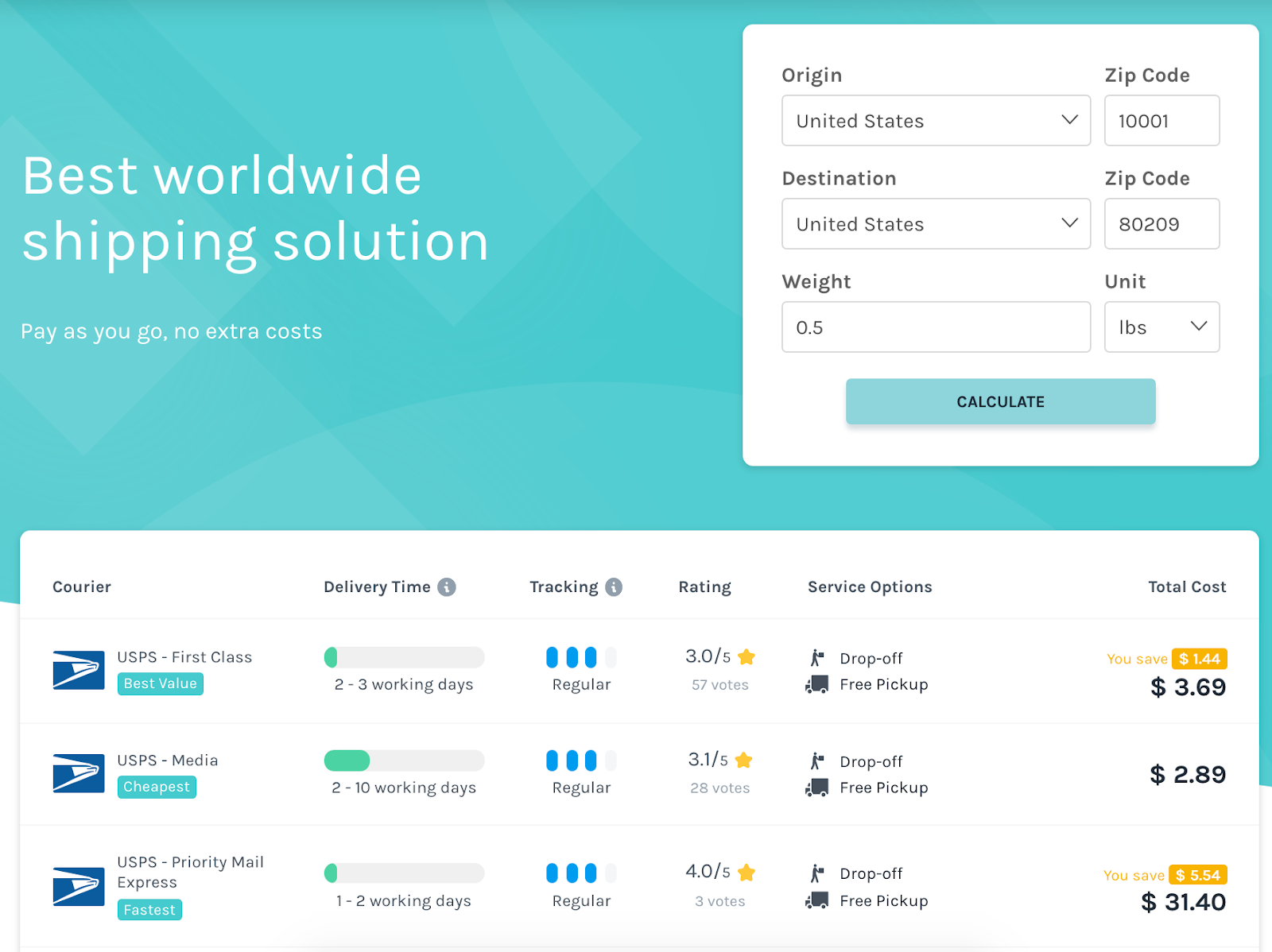
Task: Click the CALCULATE button
Action: click(x=1000, y=401)
